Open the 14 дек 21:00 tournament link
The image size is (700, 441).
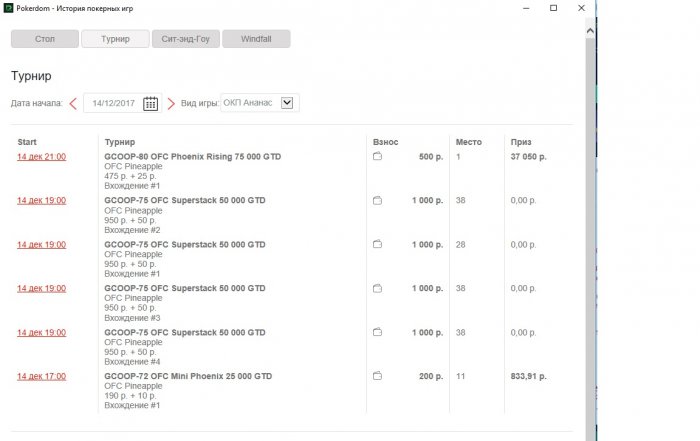[x=42, y=157]
